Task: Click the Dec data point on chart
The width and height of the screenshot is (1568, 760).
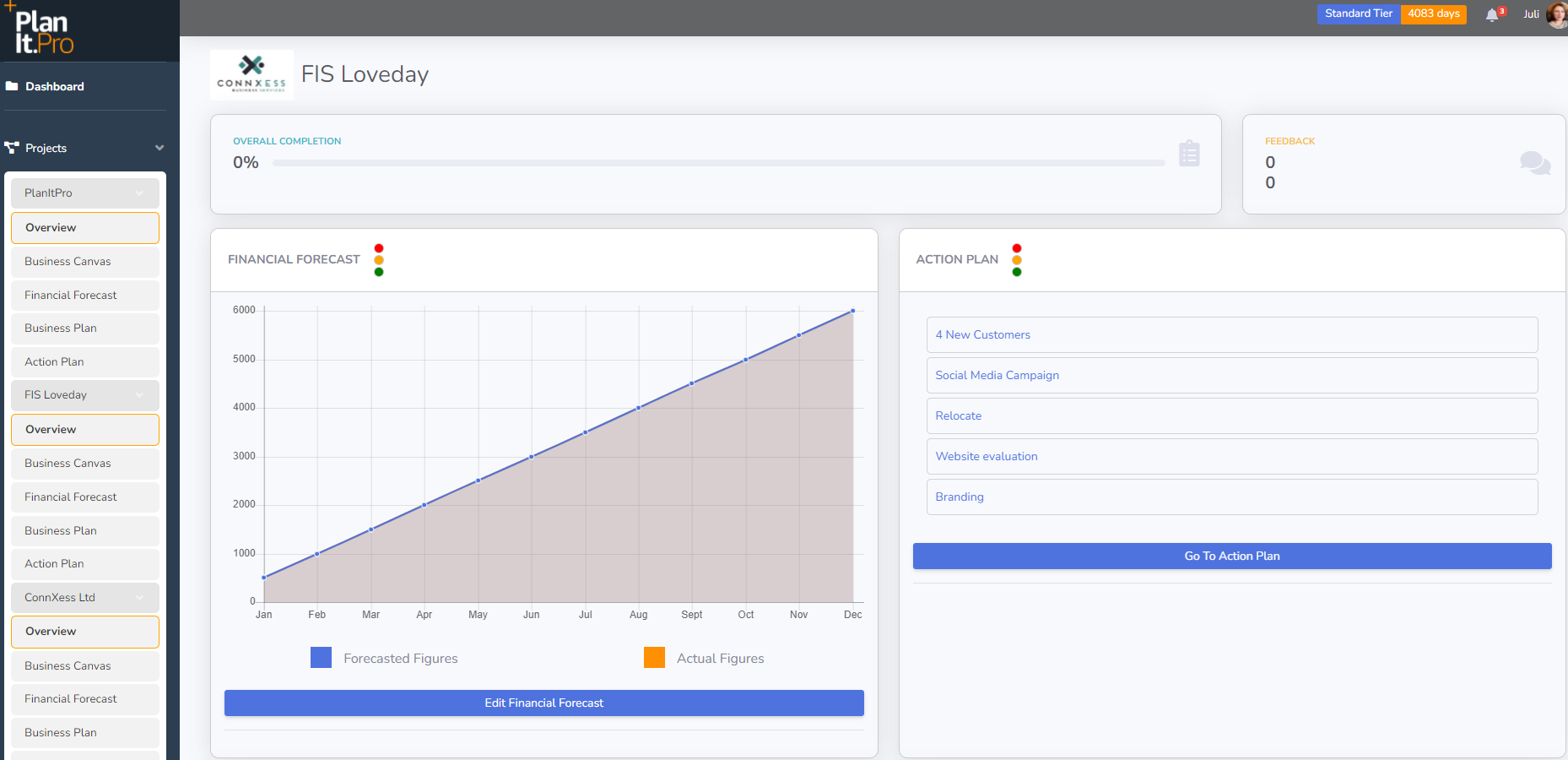Action: coord(853,311)
